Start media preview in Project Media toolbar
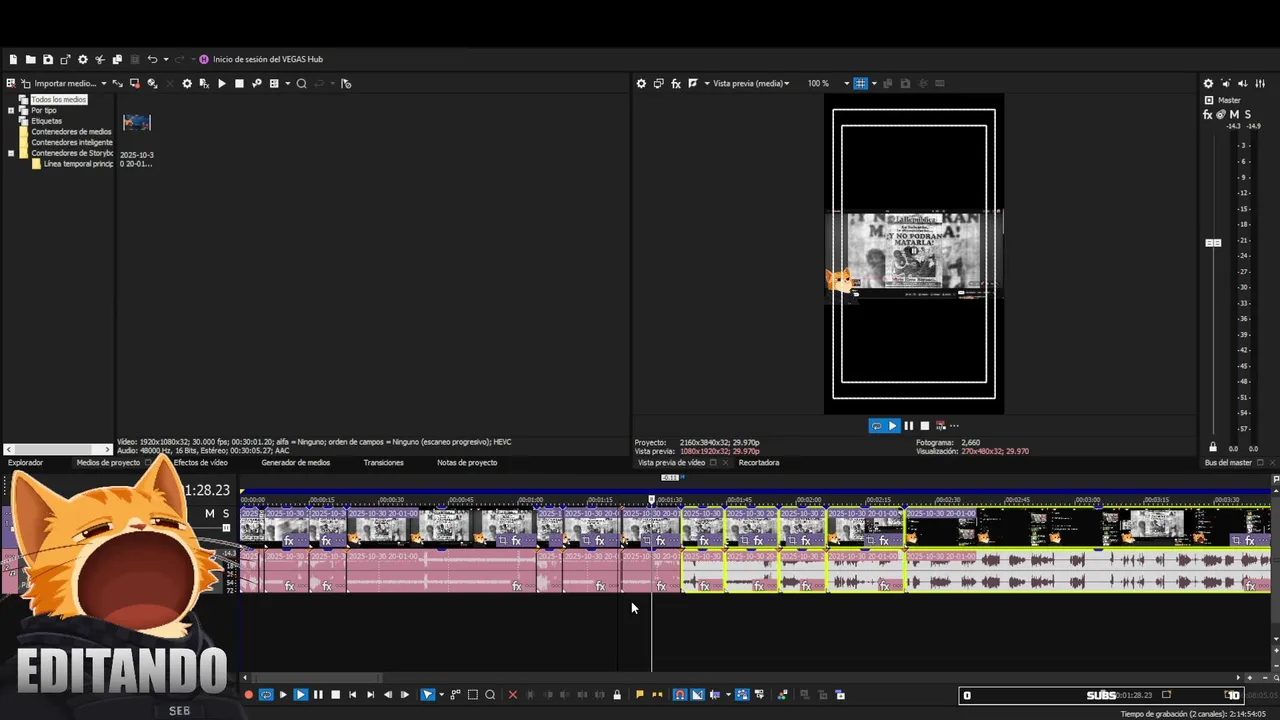Screen dimensions: 1280x720 pos(222,84)
